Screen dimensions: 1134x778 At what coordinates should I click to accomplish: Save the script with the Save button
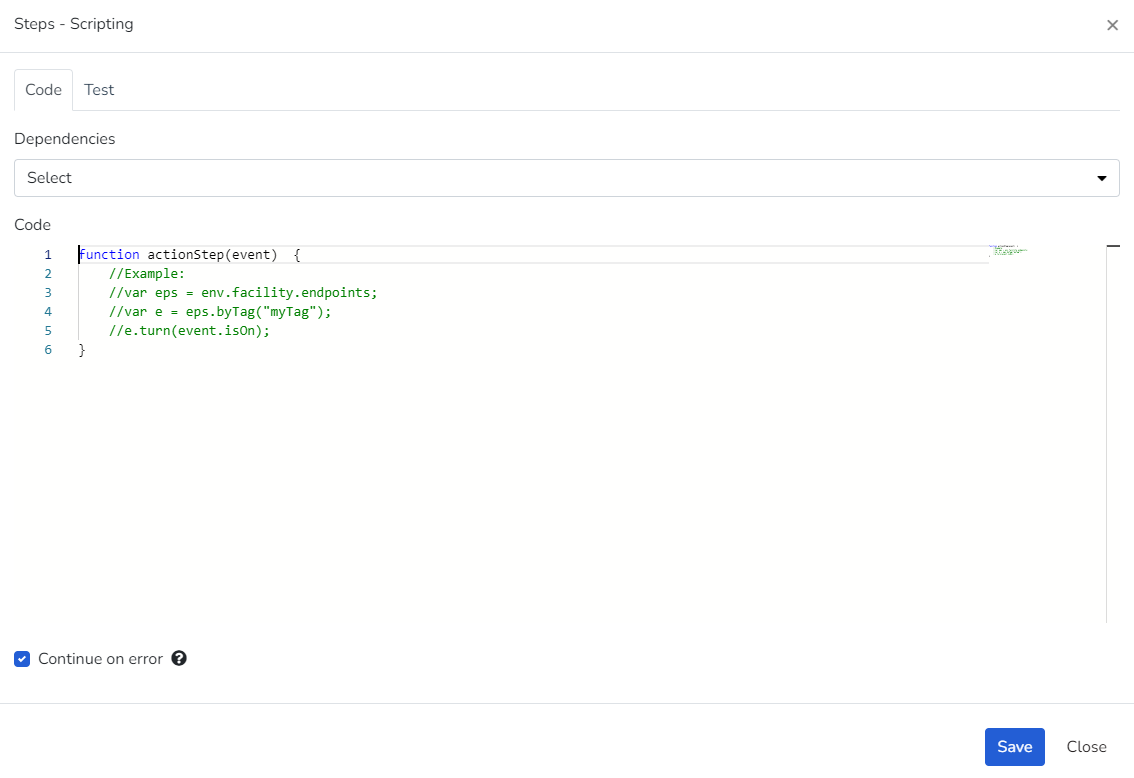point(1014,747)
